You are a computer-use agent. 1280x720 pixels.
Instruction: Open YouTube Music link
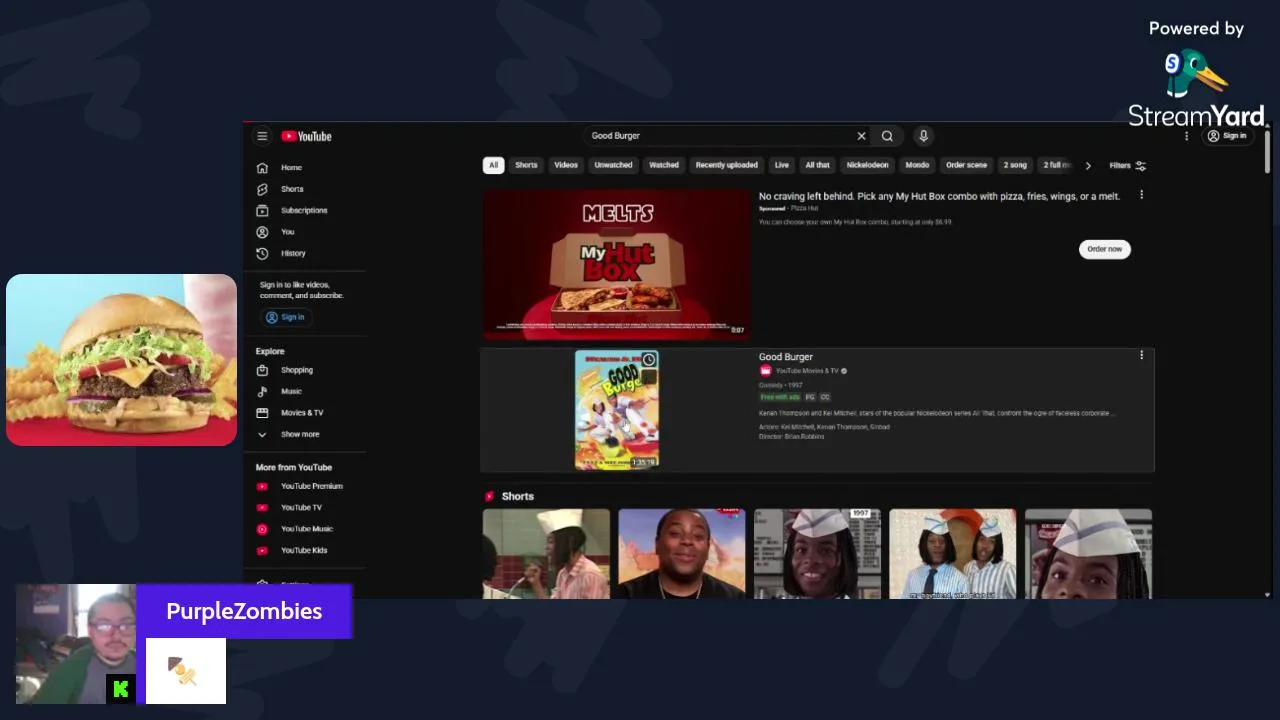305,529
